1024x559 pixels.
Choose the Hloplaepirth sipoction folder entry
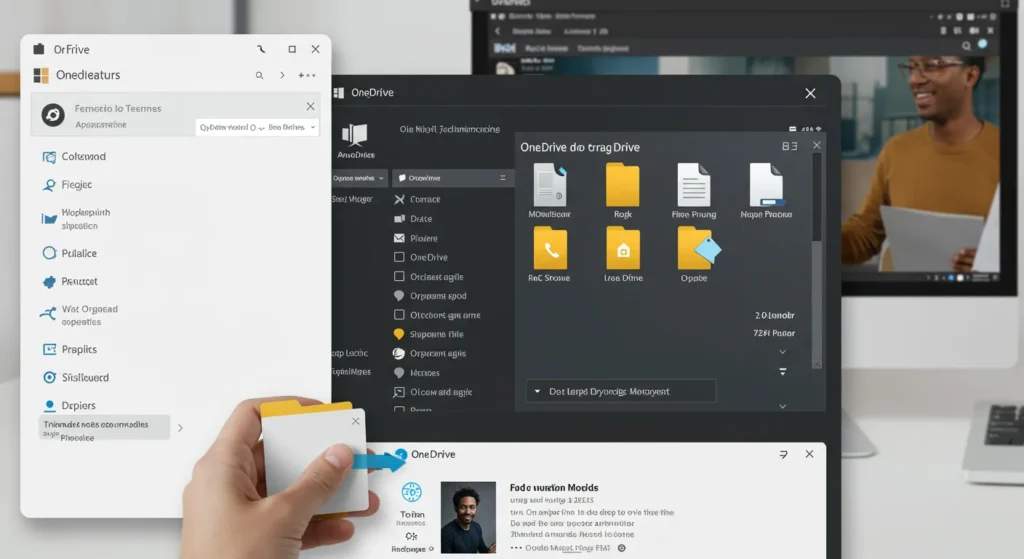[x=76, y=219]
